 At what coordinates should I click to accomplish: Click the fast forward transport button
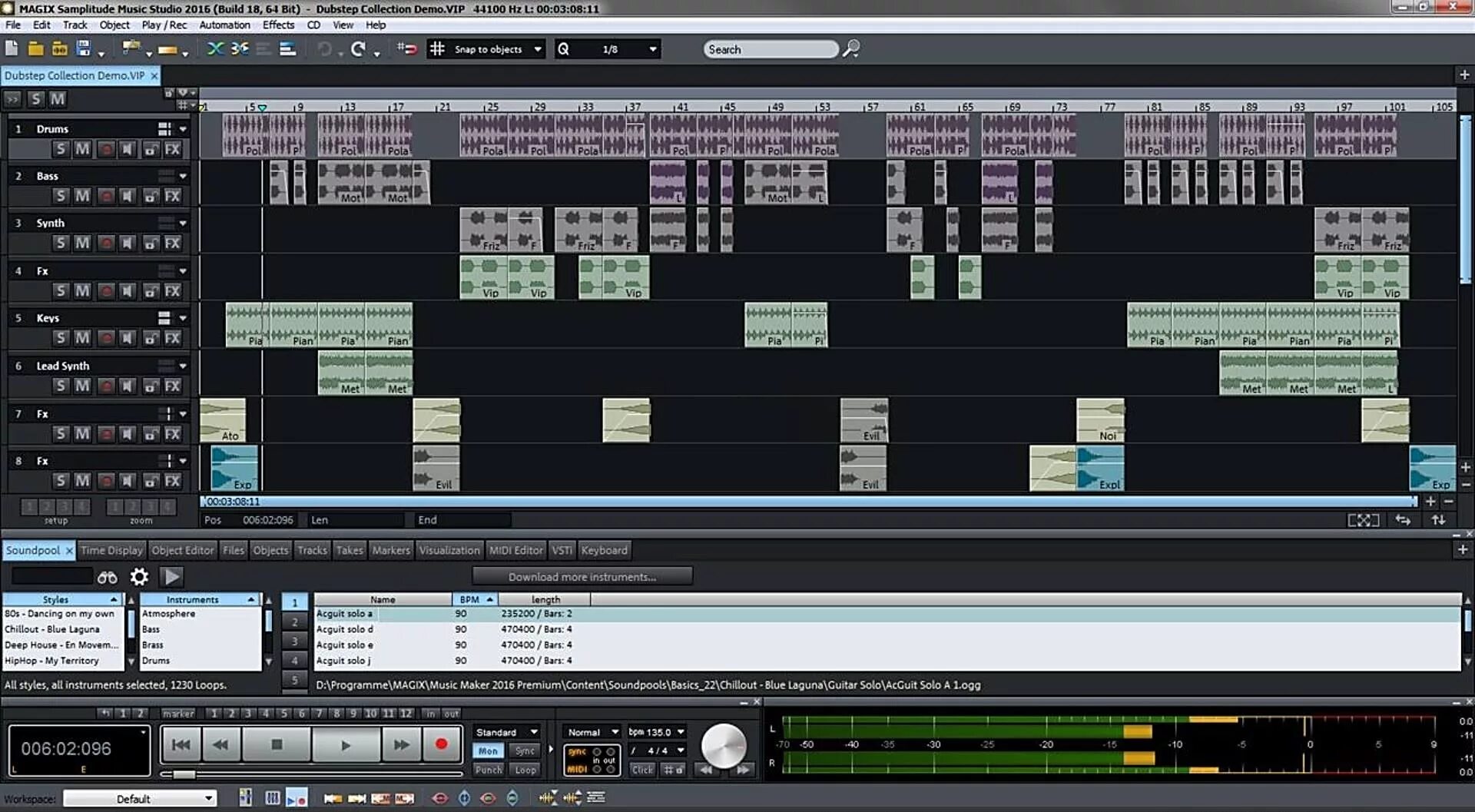click(x=401, y=744)
